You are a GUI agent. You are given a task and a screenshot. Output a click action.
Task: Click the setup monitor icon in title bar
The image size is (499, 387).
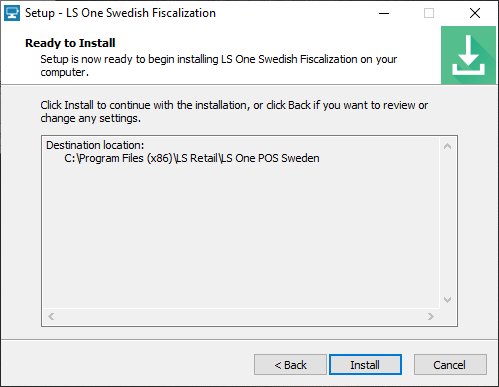tap(12, 13)
